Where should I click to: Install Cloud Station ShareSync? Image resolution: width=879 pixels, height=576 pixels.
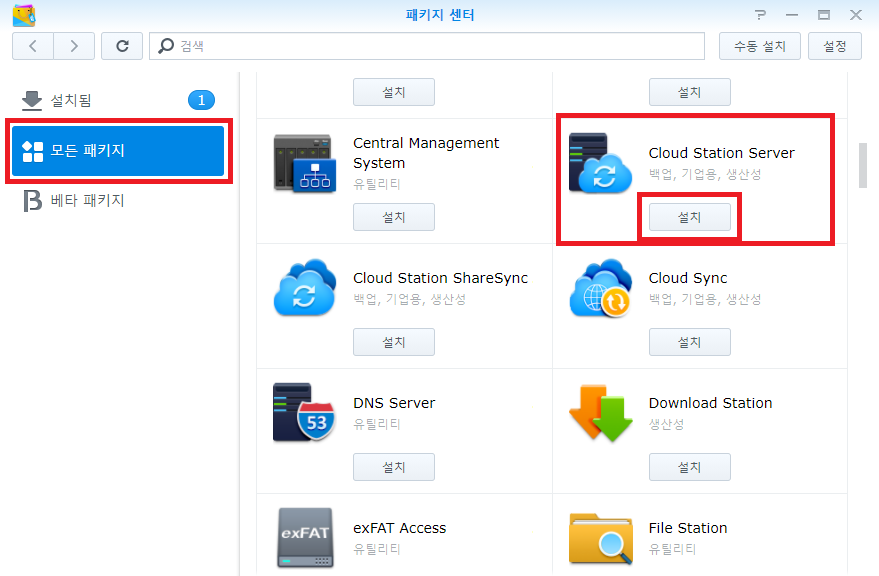tap(394, 342)
